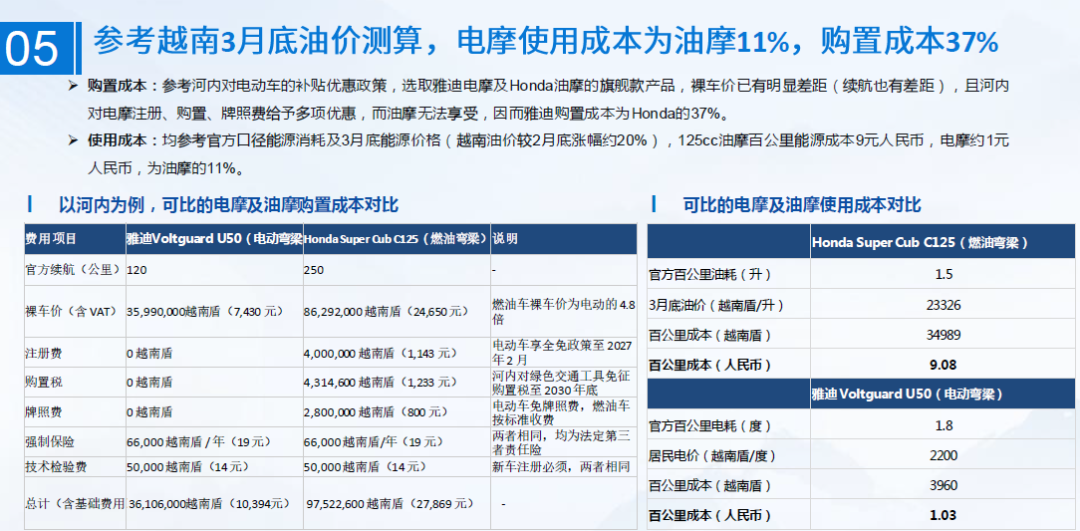
Task: Select the row label 注册费
Action: [43, 353]
